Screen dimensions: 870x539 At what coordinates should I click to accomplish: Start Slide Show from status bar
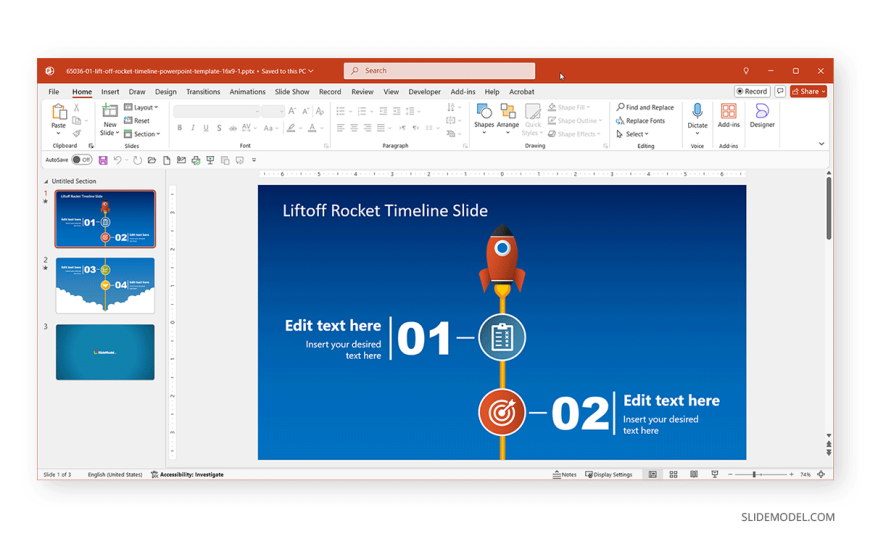pos(715,475)
